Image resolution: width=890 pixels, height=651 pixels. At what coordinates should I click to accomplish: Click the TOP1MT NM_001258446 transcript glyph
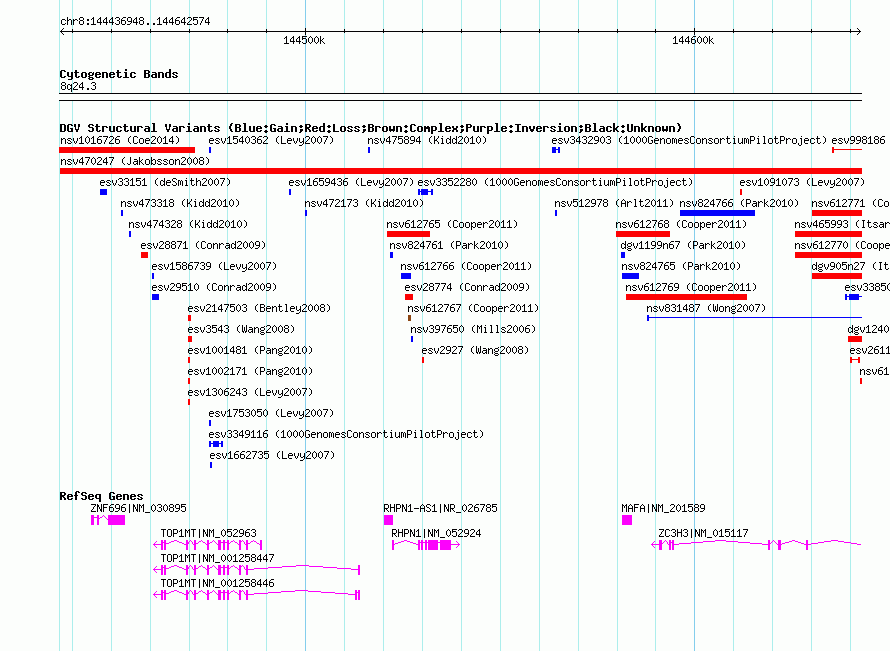pos(257,595)
